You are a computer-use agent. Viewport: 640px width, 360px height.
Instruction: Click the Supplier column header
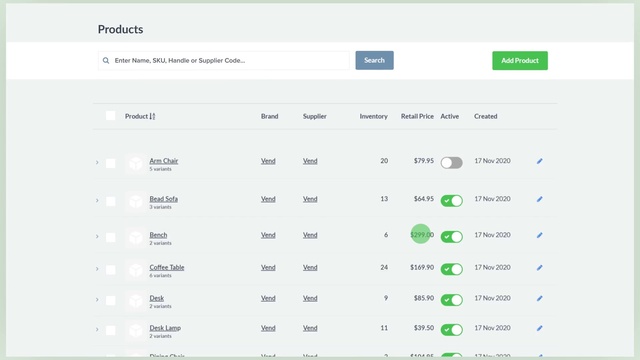click(x=314, y=116)
